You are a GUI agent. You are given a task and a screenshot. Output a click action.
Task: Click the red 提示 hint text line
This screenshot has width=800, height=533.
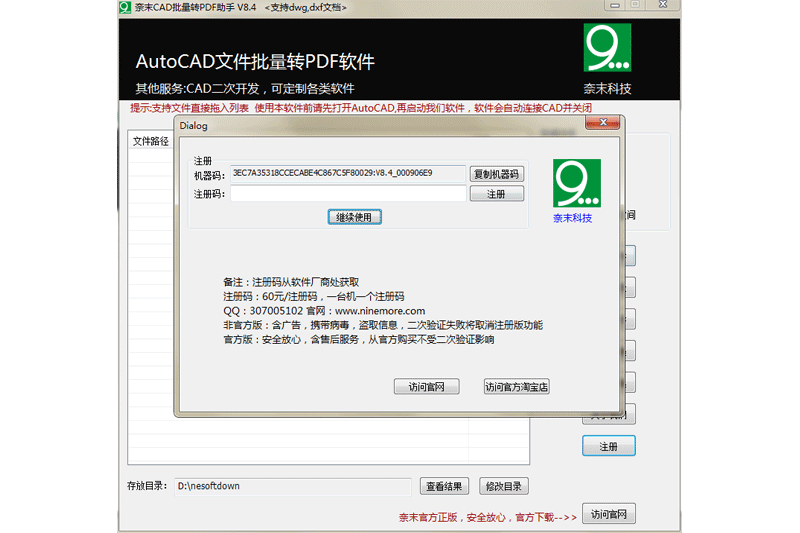(x=361, y=108)
